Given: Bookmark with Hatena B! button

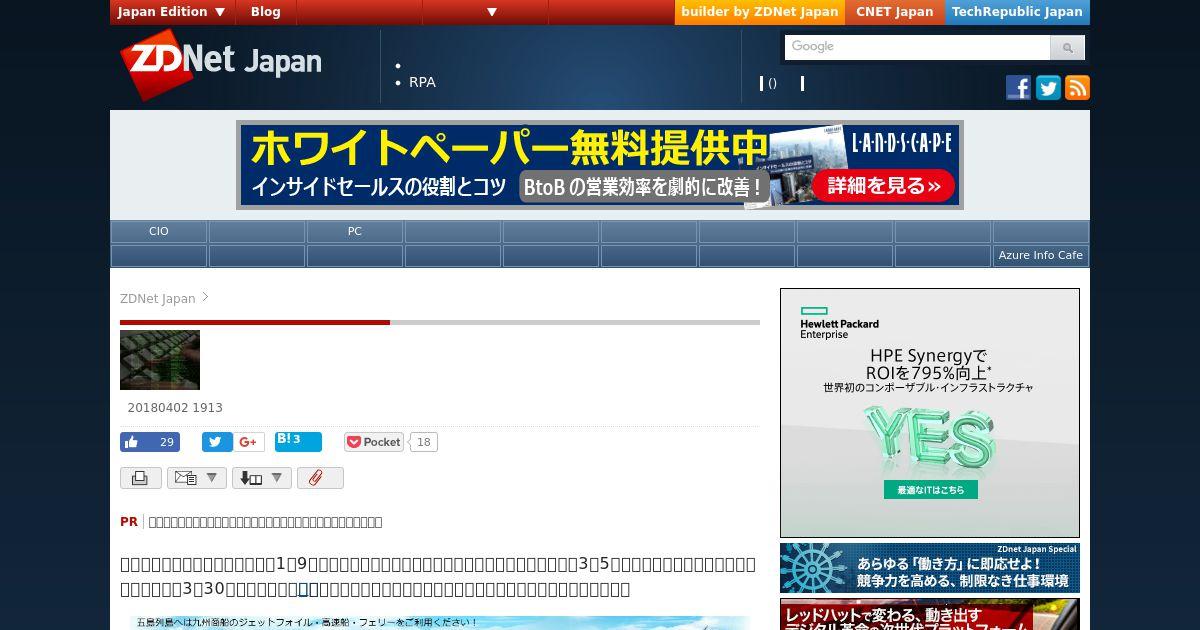Looking at the screenshot, I should click(298, 441).
